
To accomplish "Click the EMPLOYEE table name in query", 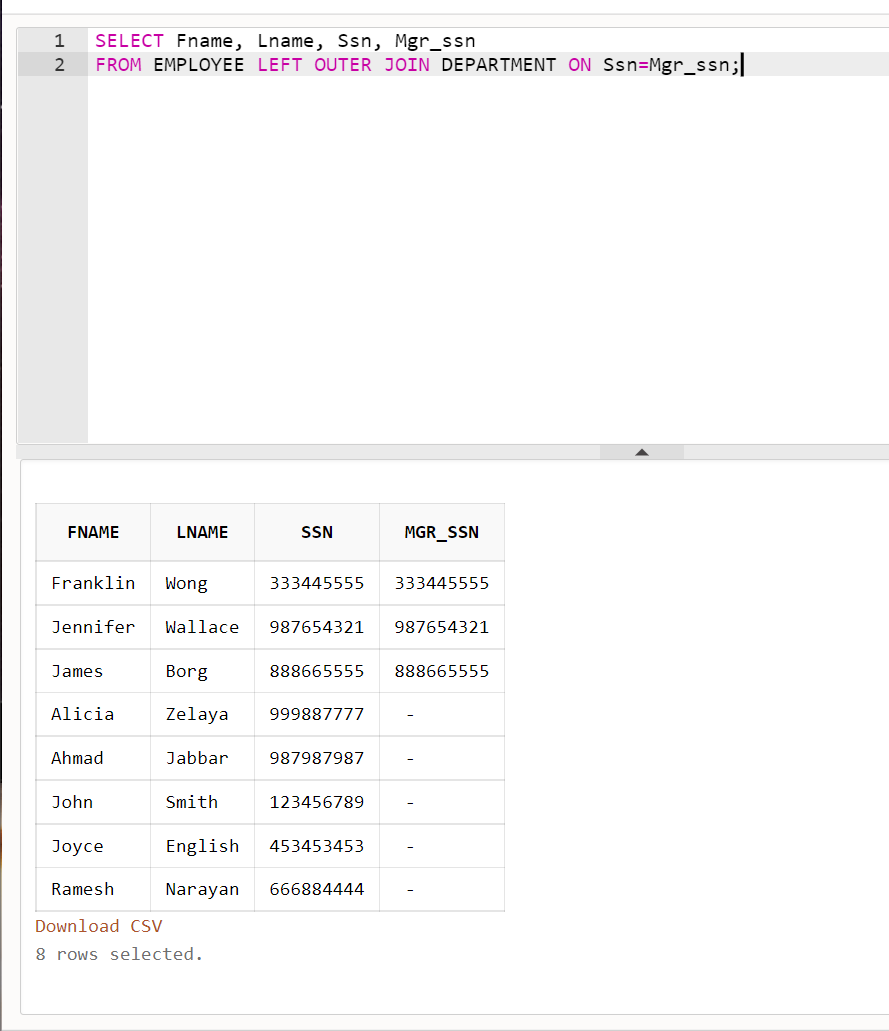I will [199, 65].
